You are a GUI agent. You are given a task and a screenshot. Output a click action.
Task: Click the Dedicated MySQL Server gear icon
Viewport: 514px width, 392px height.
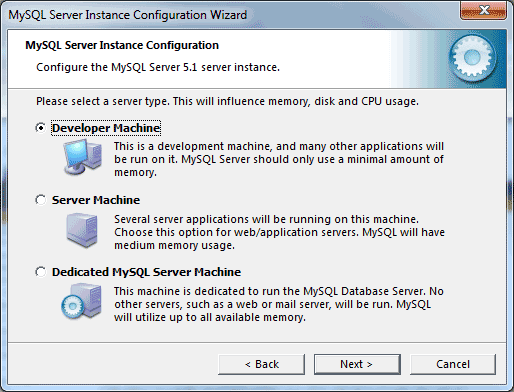(x=81, y=301)
